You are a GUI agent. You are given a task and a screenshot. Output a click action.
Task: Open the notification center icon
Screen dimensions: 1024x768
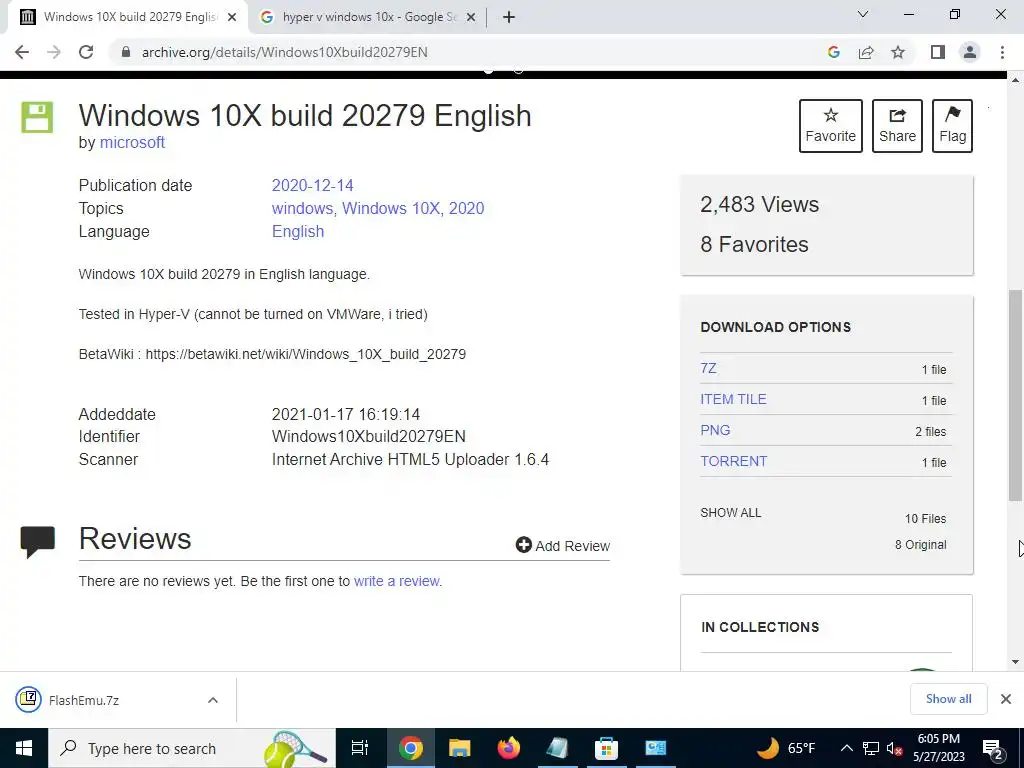(x=993, y=748)
